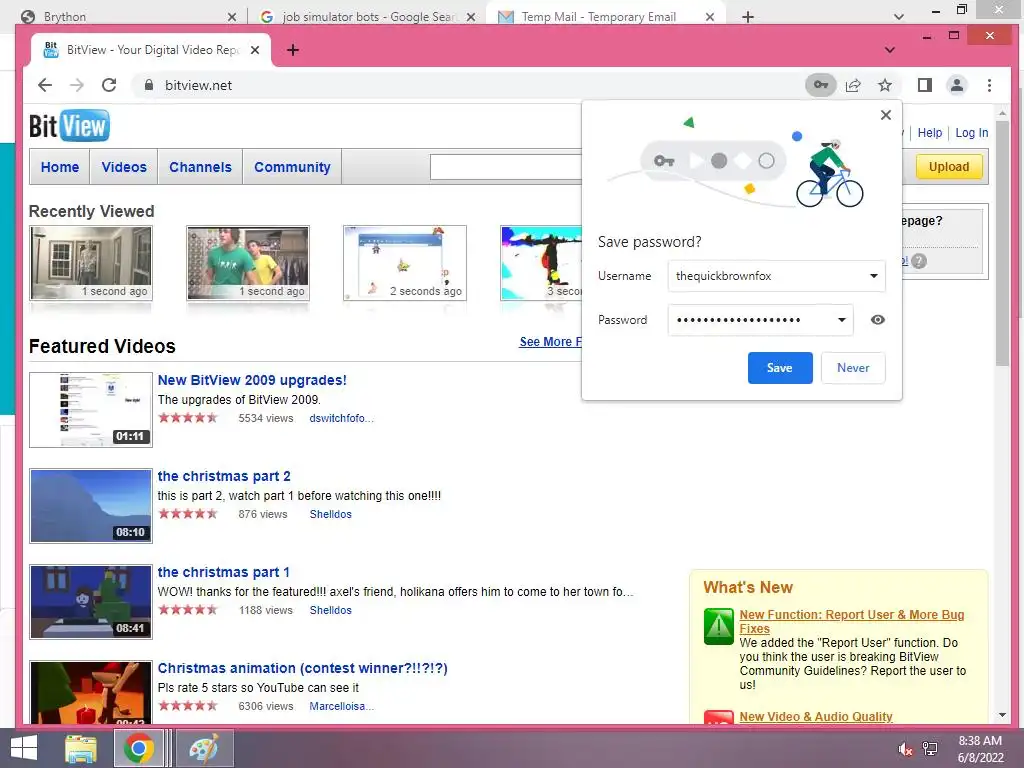Open Marcelloisa channel link
The height and width of the screenshot is (768, 1024).
(342, 706)
